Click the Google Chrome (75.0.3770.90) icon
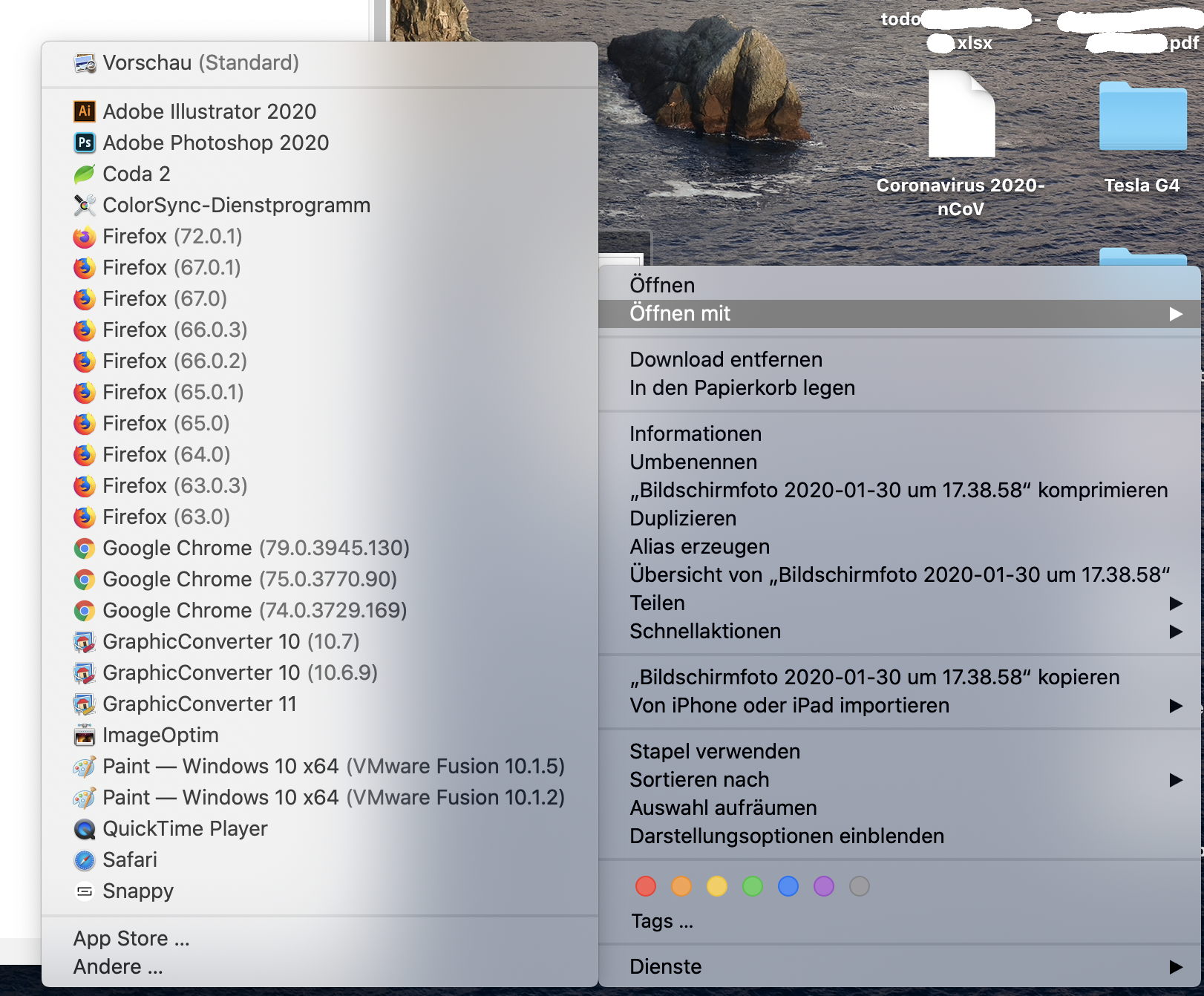This screenshot has height=996, width=1204. point(85,580)
